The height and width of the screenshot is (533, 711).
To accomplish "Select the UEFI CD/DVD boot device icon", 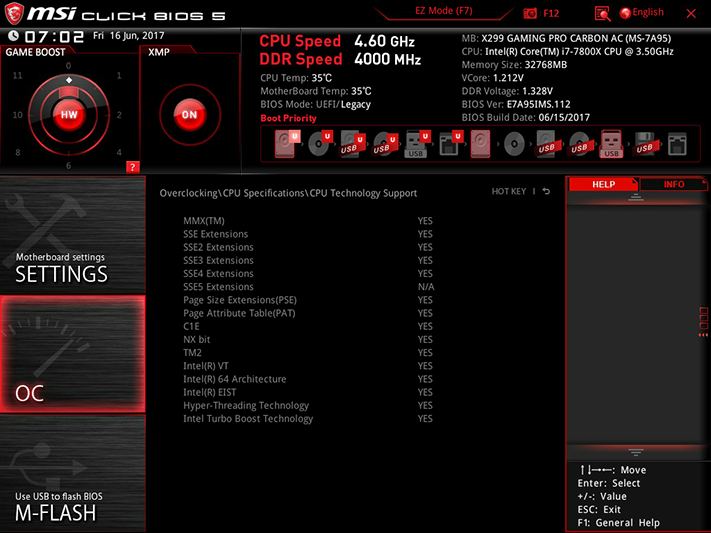I will [x=320, y=144].
